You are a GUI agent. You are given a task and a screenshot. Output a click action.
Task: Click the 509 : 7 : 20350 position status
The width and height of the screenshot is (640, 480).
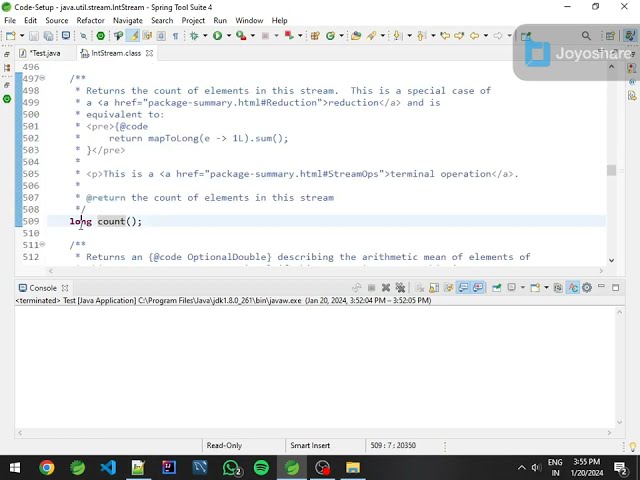[393, 446]
